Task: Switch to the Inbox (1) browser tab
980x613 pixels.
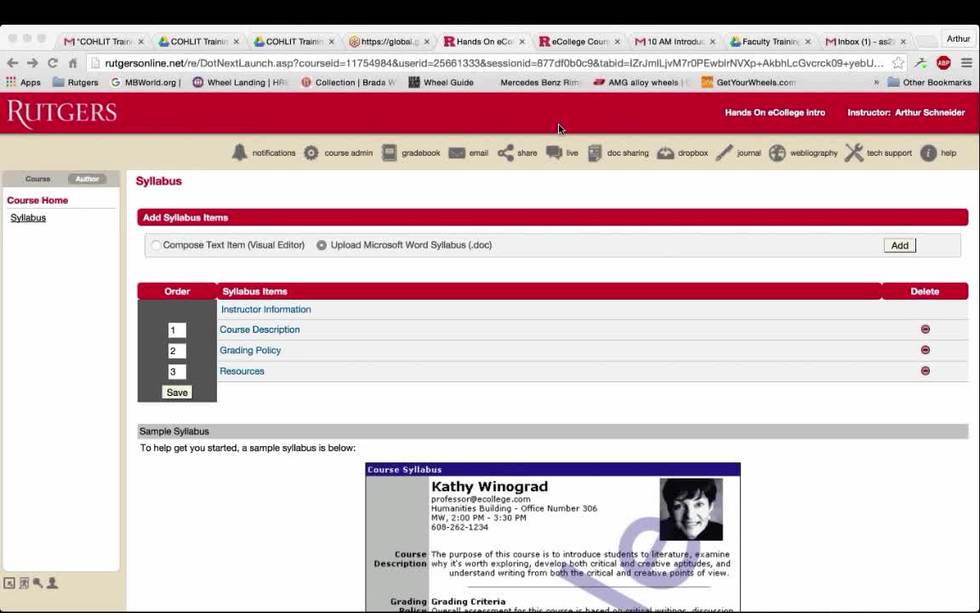Action: 864,41
